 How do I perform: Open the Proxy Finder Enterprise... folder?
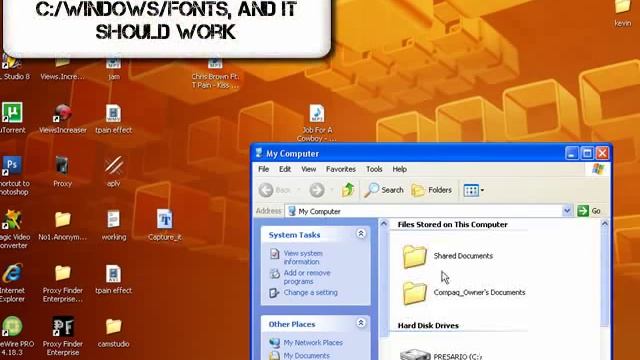pyautogui.click(x=62, y=273)
